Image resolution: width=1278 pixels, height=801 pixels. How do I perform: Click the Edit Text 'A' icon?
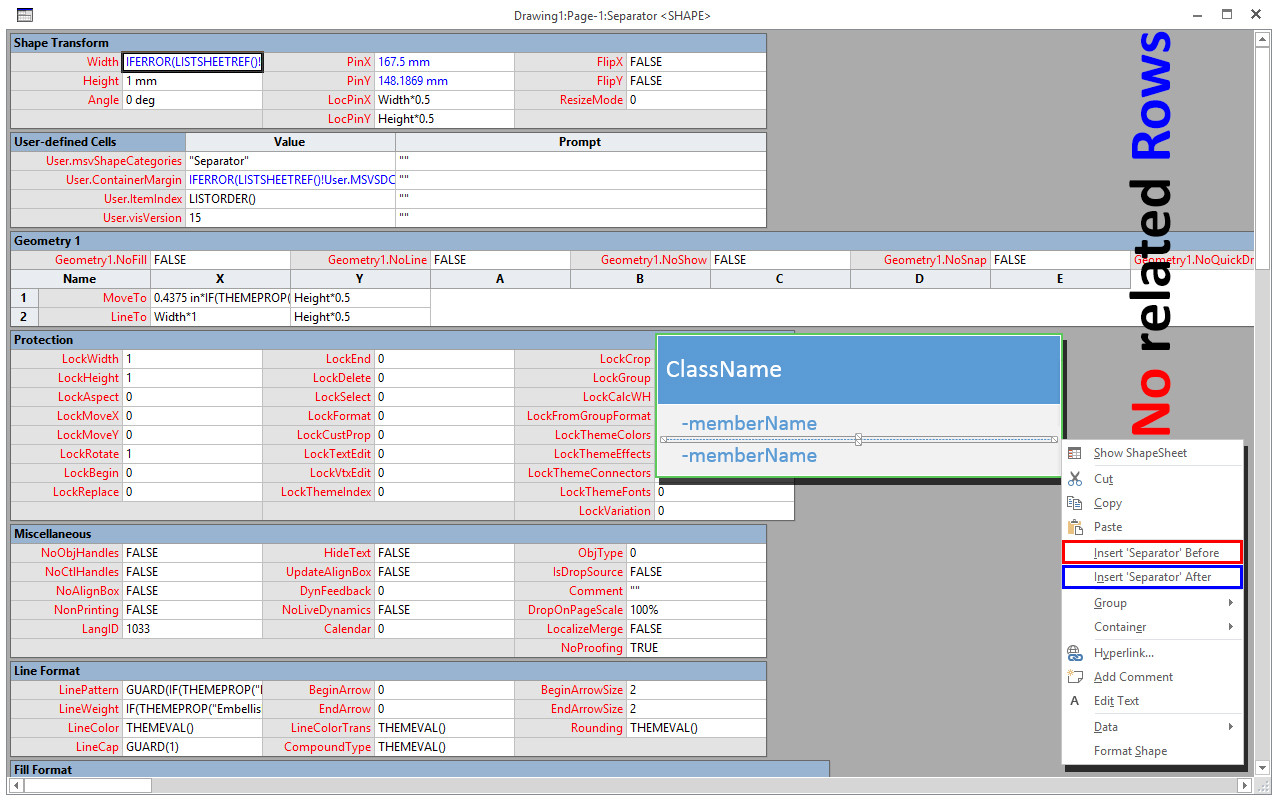(x=1075, y=701)
